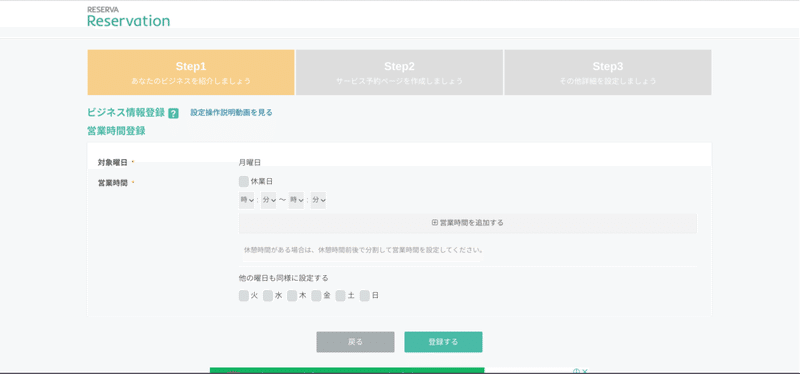Screen dimensions: 800x374
Task: Tick the 火 weekday checkbox
Action: pyautogui.click(x=244, y=295)
